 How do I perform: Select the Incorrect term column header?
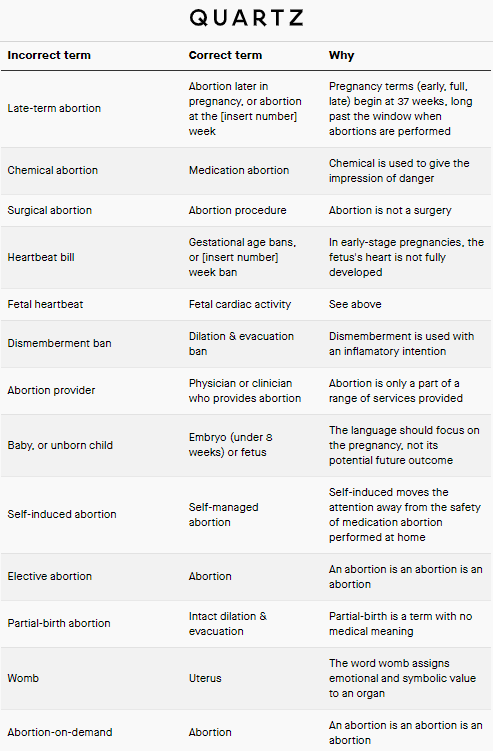pyautogui.click(x=49, y=55)
